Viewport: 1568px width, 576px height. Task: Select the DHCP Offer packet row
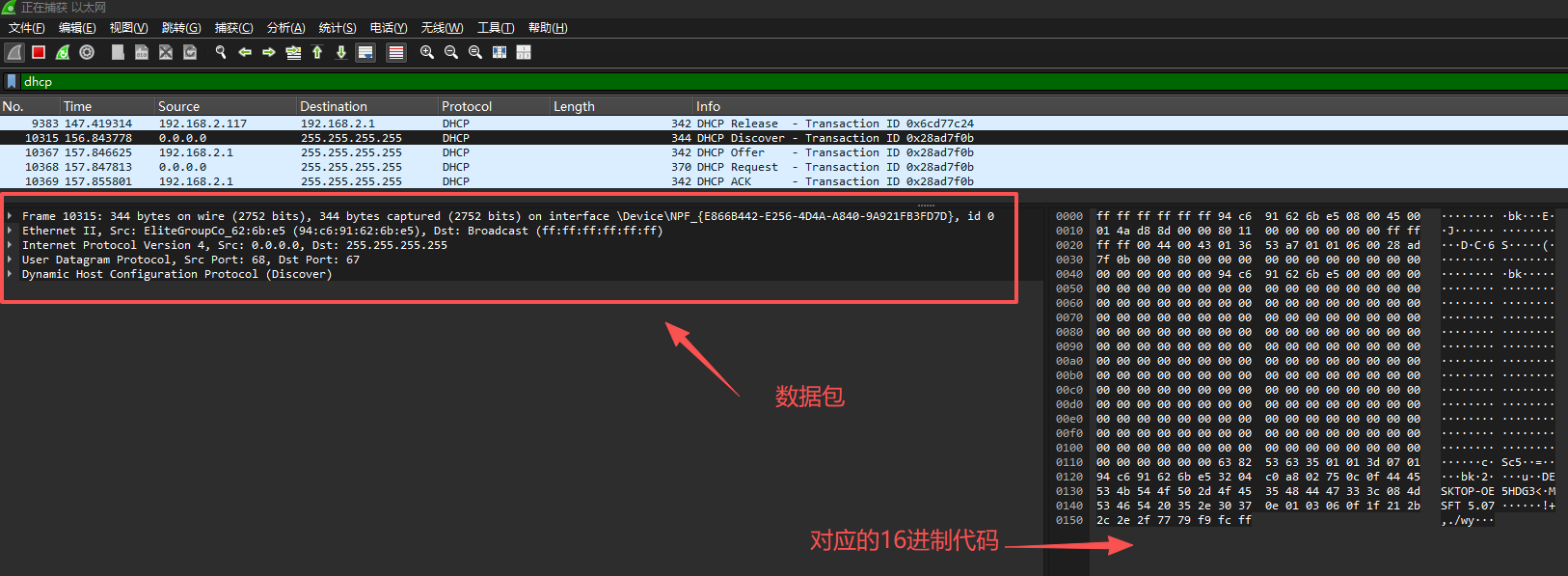tap(482, 152)
